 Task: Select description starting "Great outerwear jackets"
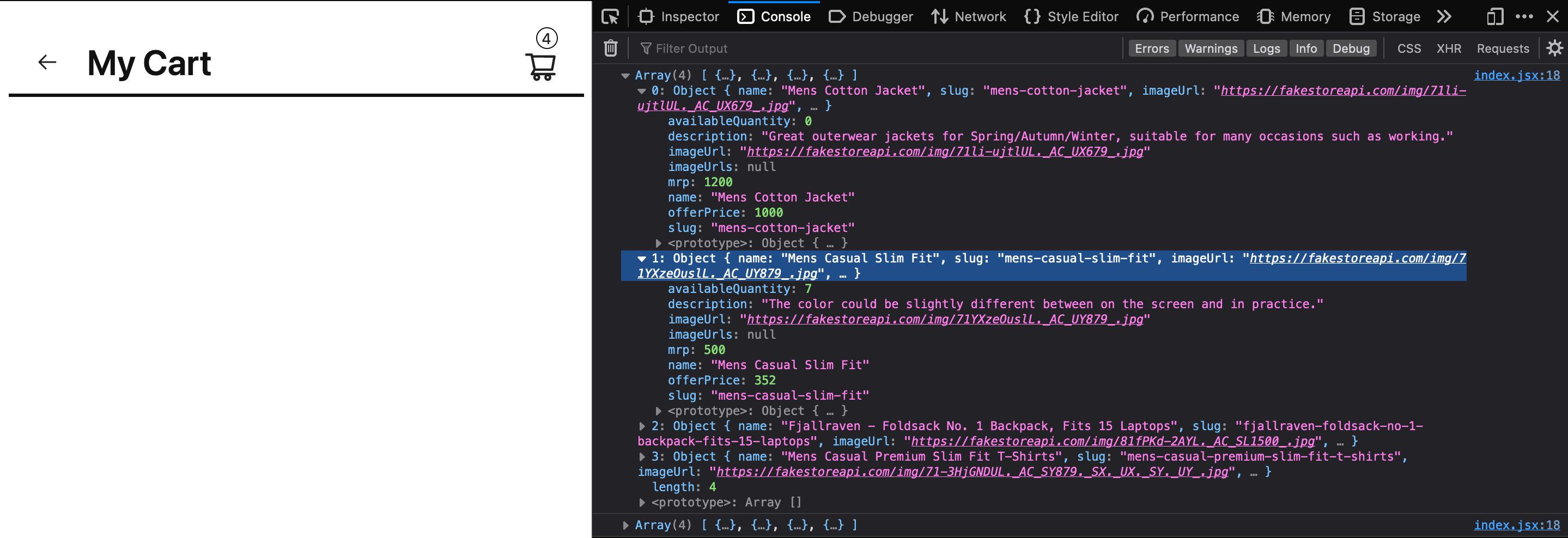(1107, 136)
